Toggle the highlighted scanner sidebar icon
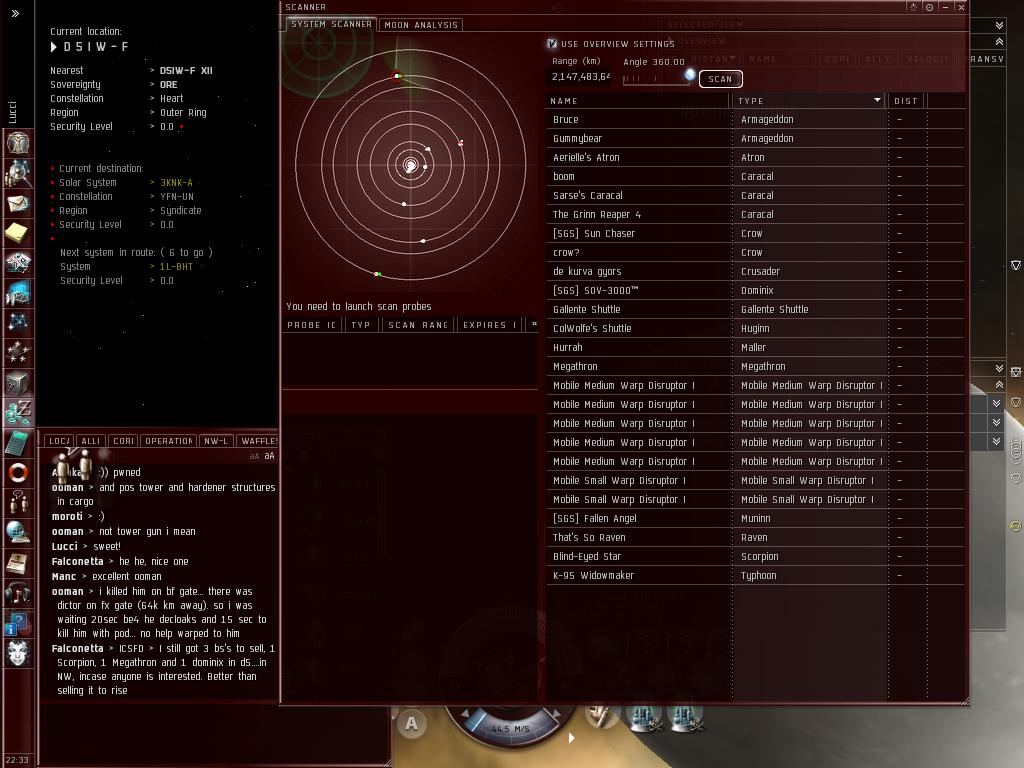The image size is (1024, 768). (x=18, y=413)
